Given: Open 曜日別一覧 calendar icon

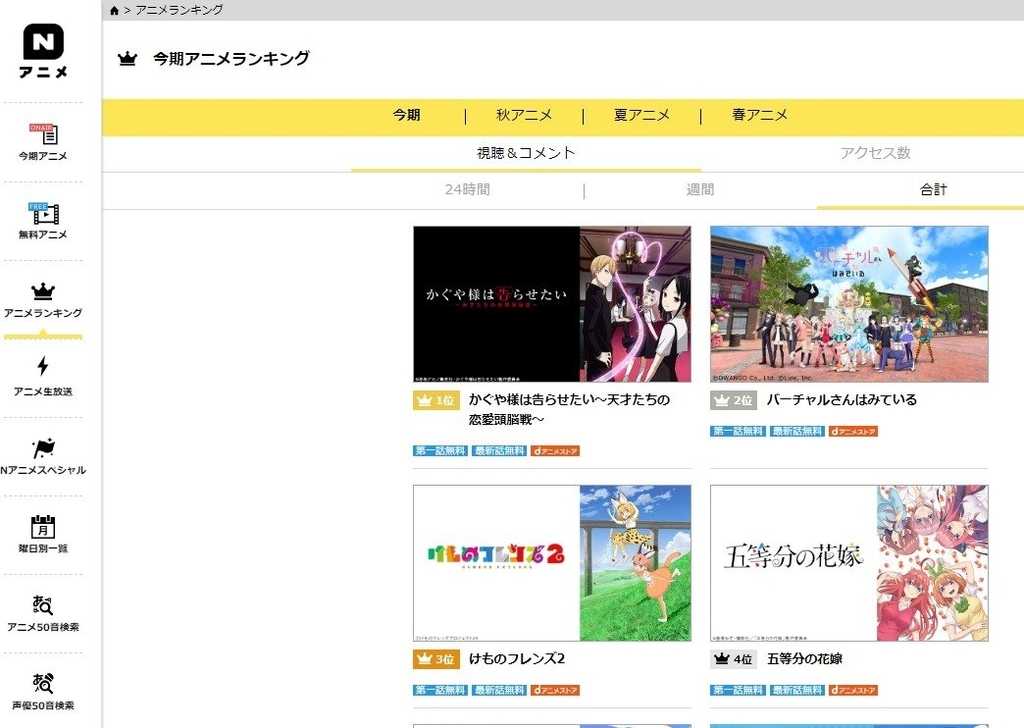Looking at the screenshot, I should tap(43, 526).
